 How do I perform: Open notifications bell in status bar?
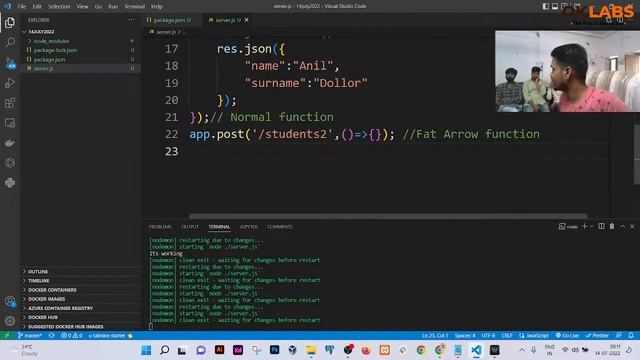tap(631, 336)
